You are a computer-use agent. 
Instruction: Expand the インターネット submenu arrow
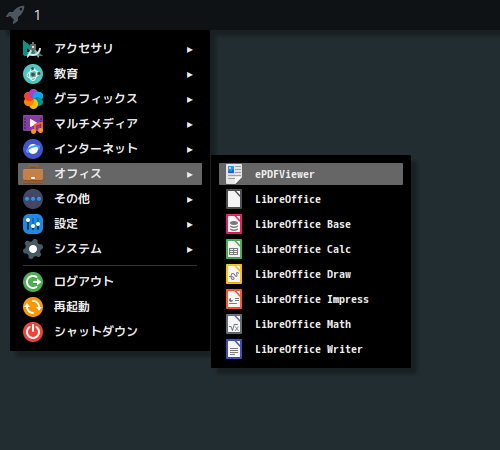pyautogui.click(x=190, y=150)
